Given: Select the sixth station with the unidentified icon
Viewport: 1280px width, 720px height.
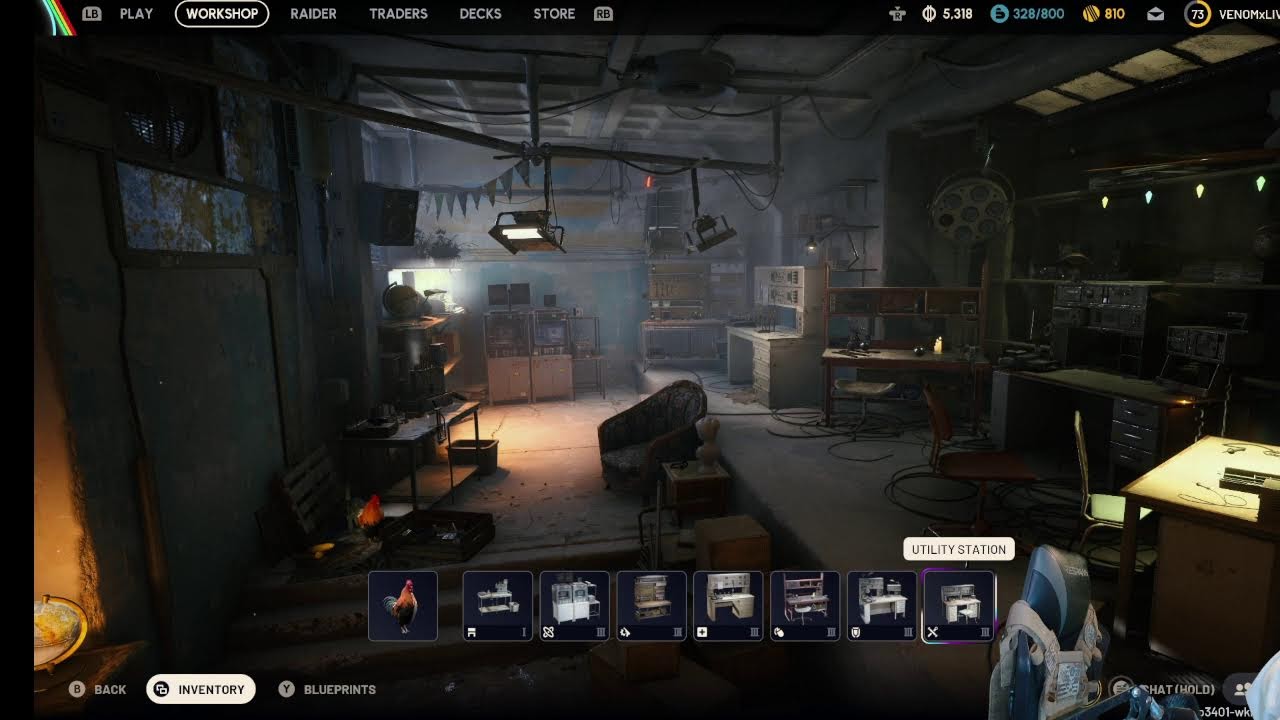Looking at the screenshot, I should click(x=805, y=605).
